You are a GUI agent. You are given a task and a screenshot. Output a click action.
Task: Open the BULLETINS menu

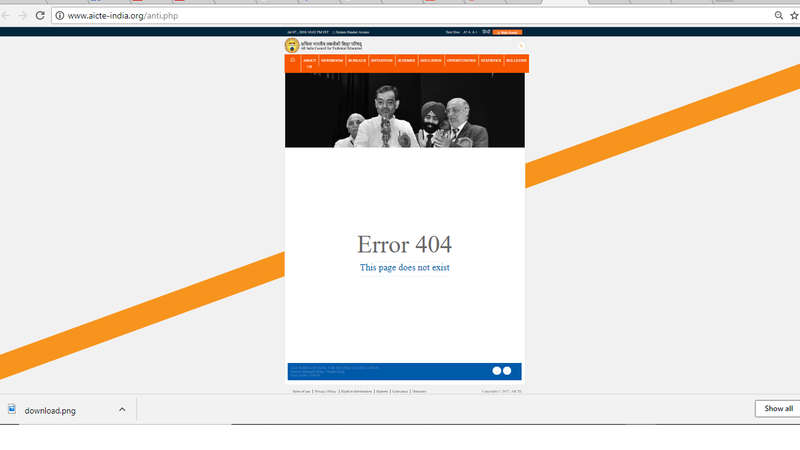[x=516, y=60]
